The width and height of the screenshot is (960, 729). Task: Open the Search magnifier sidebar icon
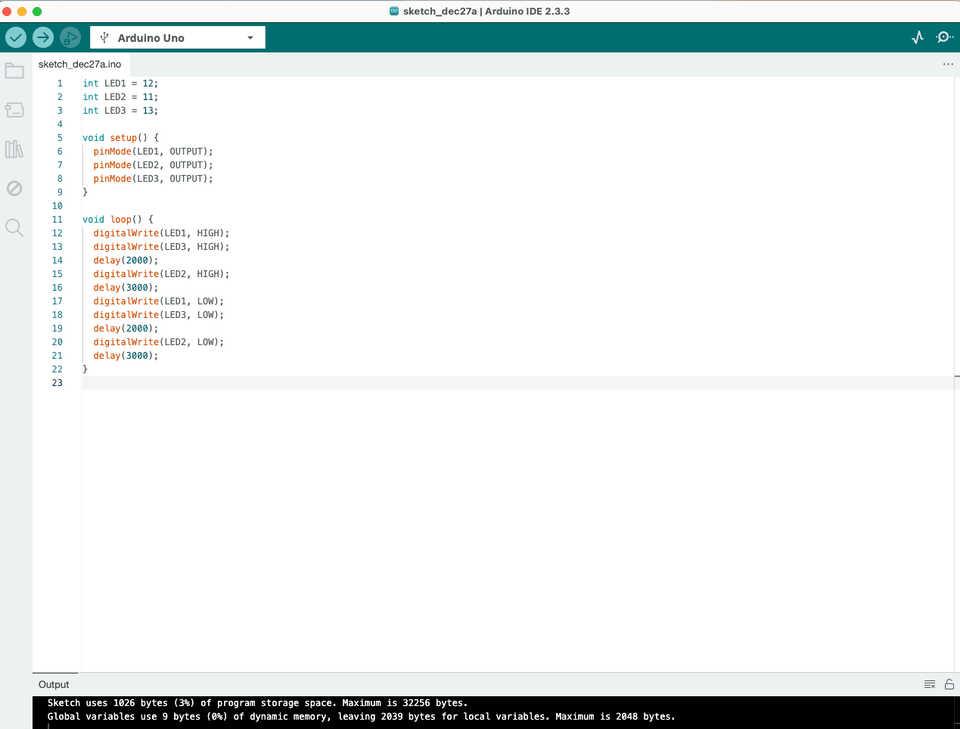(14, 228)
